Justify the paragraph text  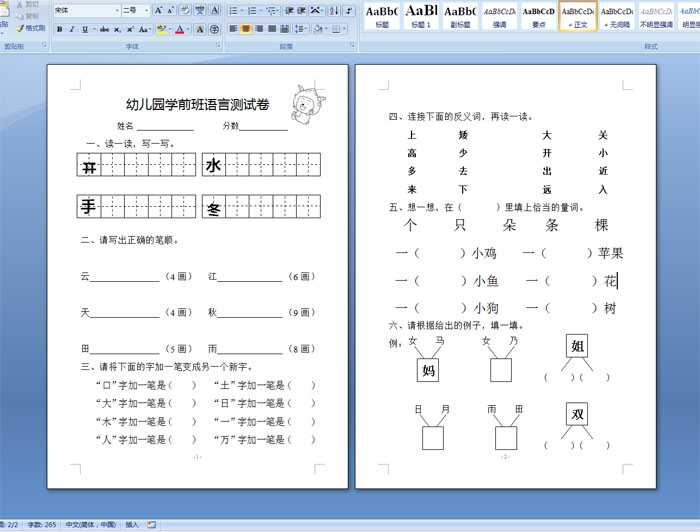click(x=272, y=29)
